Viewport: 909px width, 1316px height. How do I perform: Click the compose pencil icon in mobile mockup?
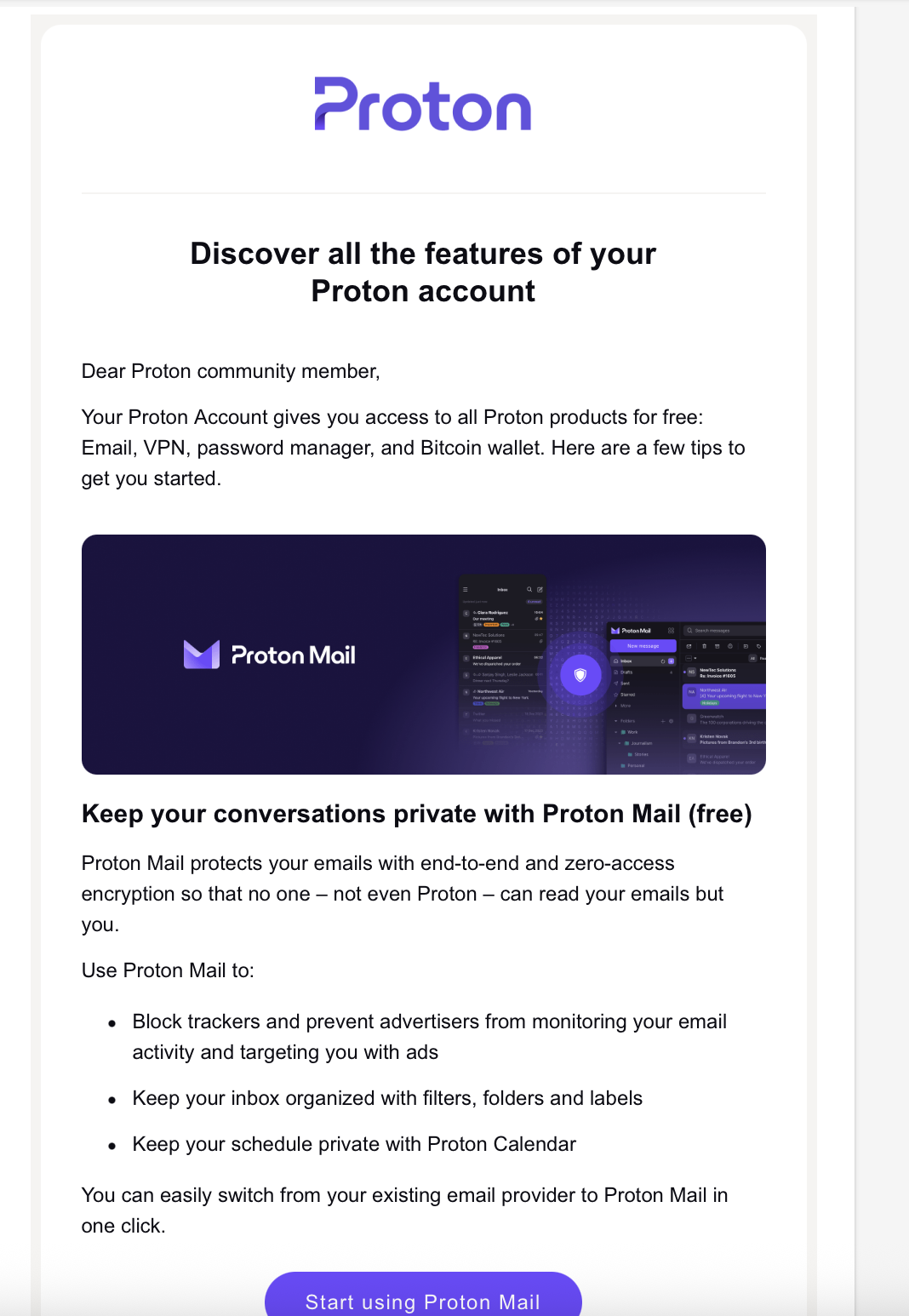coord(540,589)
